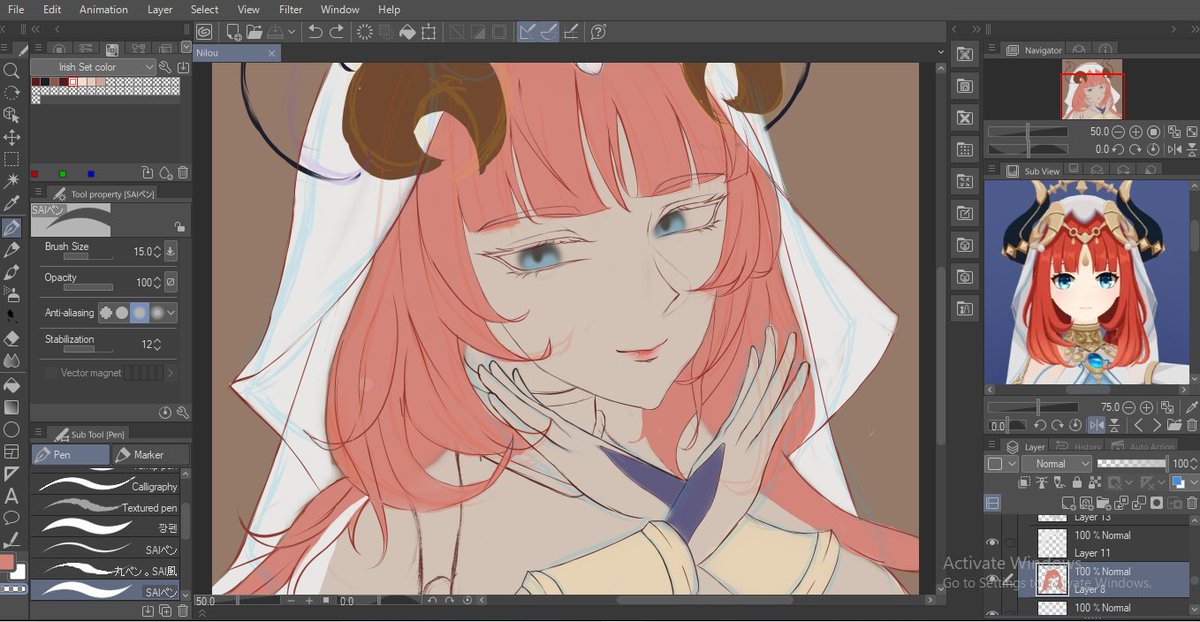Image resolution: width=1200 pixels, height=622 pixels.
Task: Select the Text tool
Action: pyautogui.click(x=12, y=496)
